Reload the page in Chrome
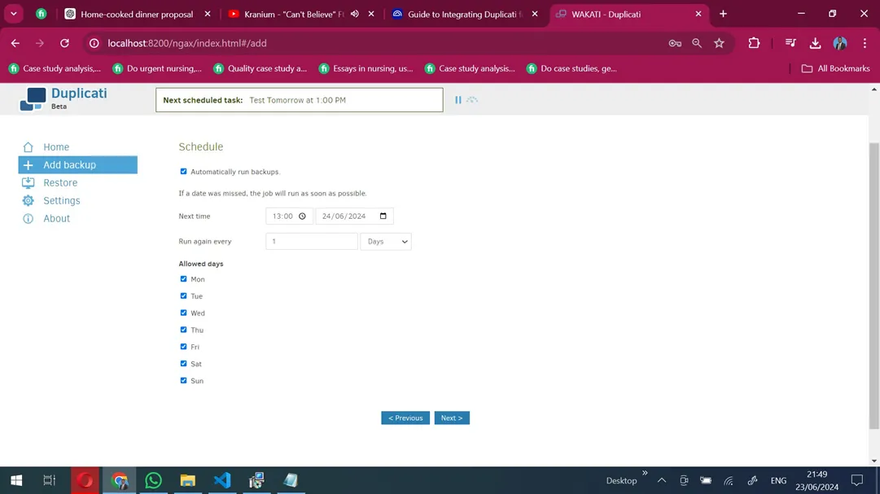This screenshot has width=880, height=494. [65, 43]
